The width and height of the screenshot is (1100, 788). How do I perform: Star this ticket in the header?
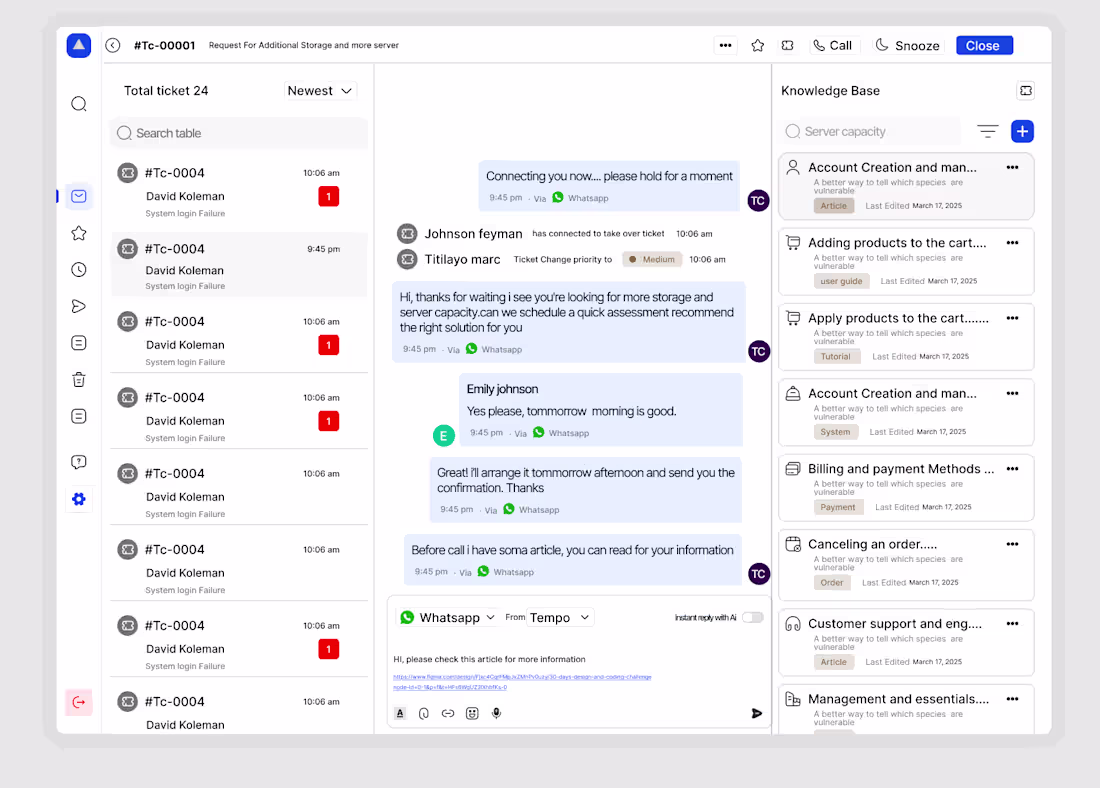(758, 46)
